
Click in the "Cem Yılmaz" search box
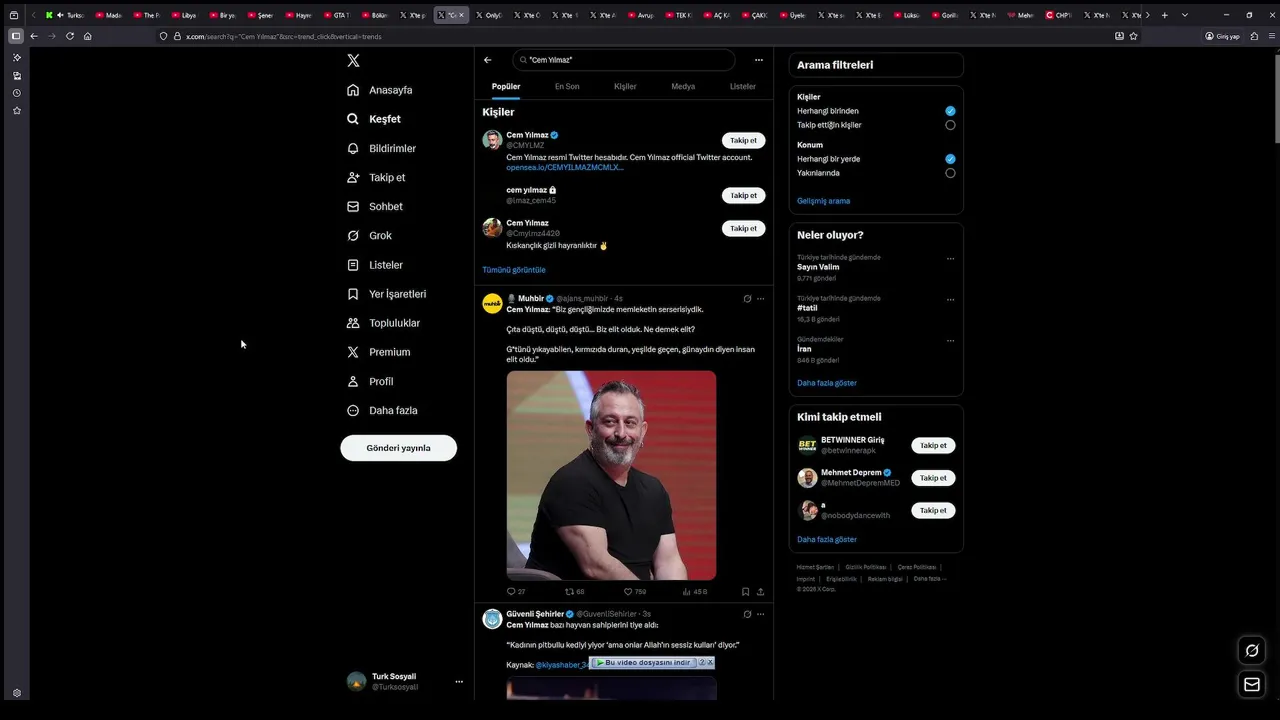[624, 60]
